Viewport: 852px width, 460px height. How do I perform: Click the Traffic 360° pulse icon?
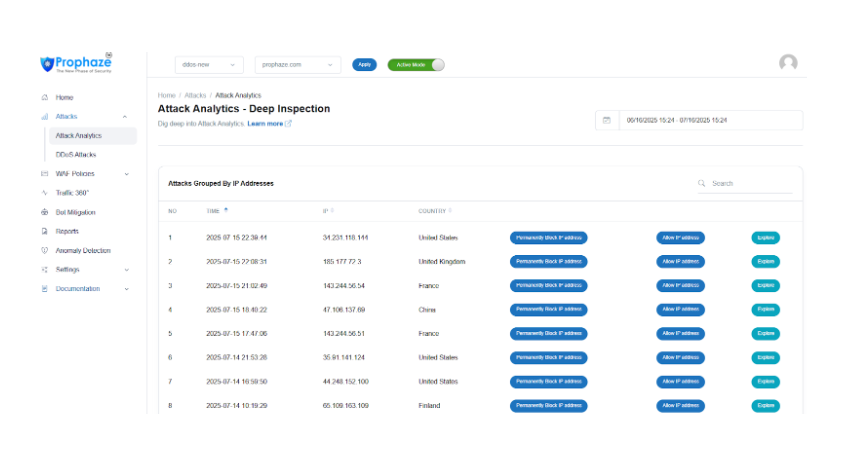45,192
